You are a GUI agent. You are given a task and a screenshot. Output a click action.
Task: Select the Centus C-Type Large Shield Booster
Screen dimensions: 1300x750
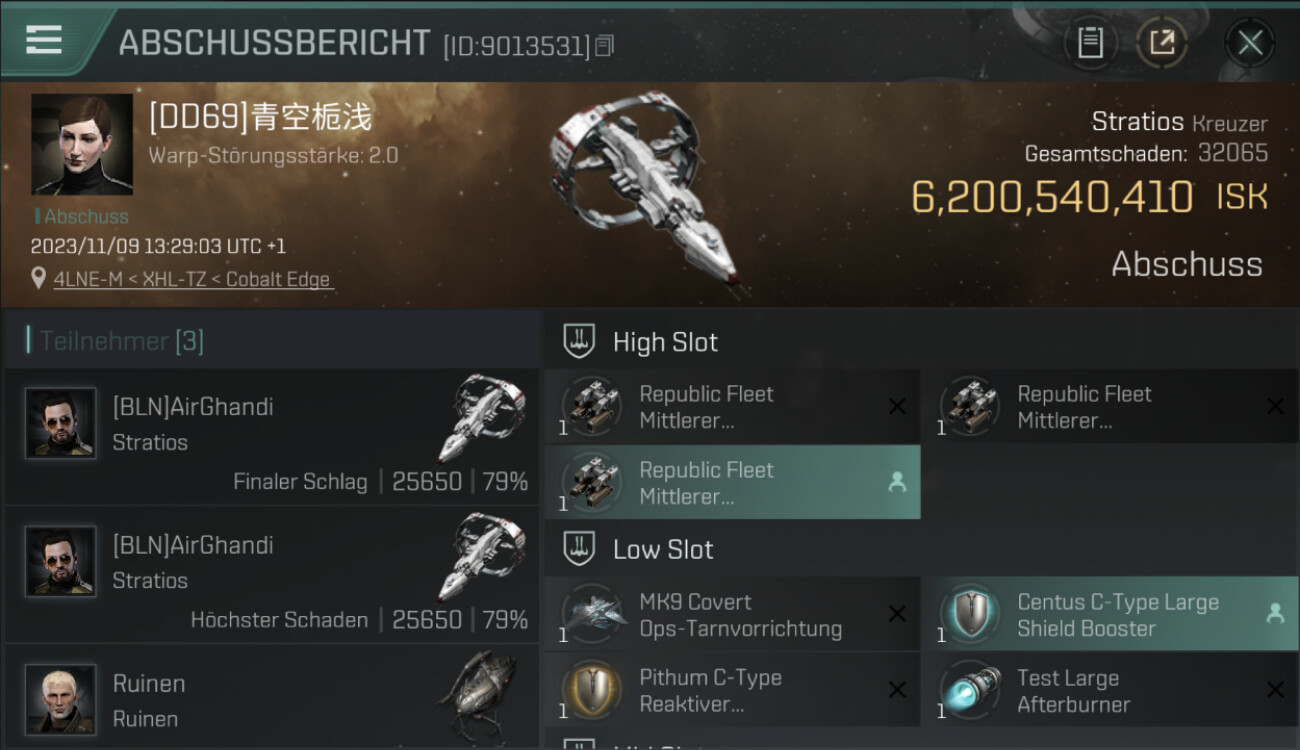(x=1110, y=614)
